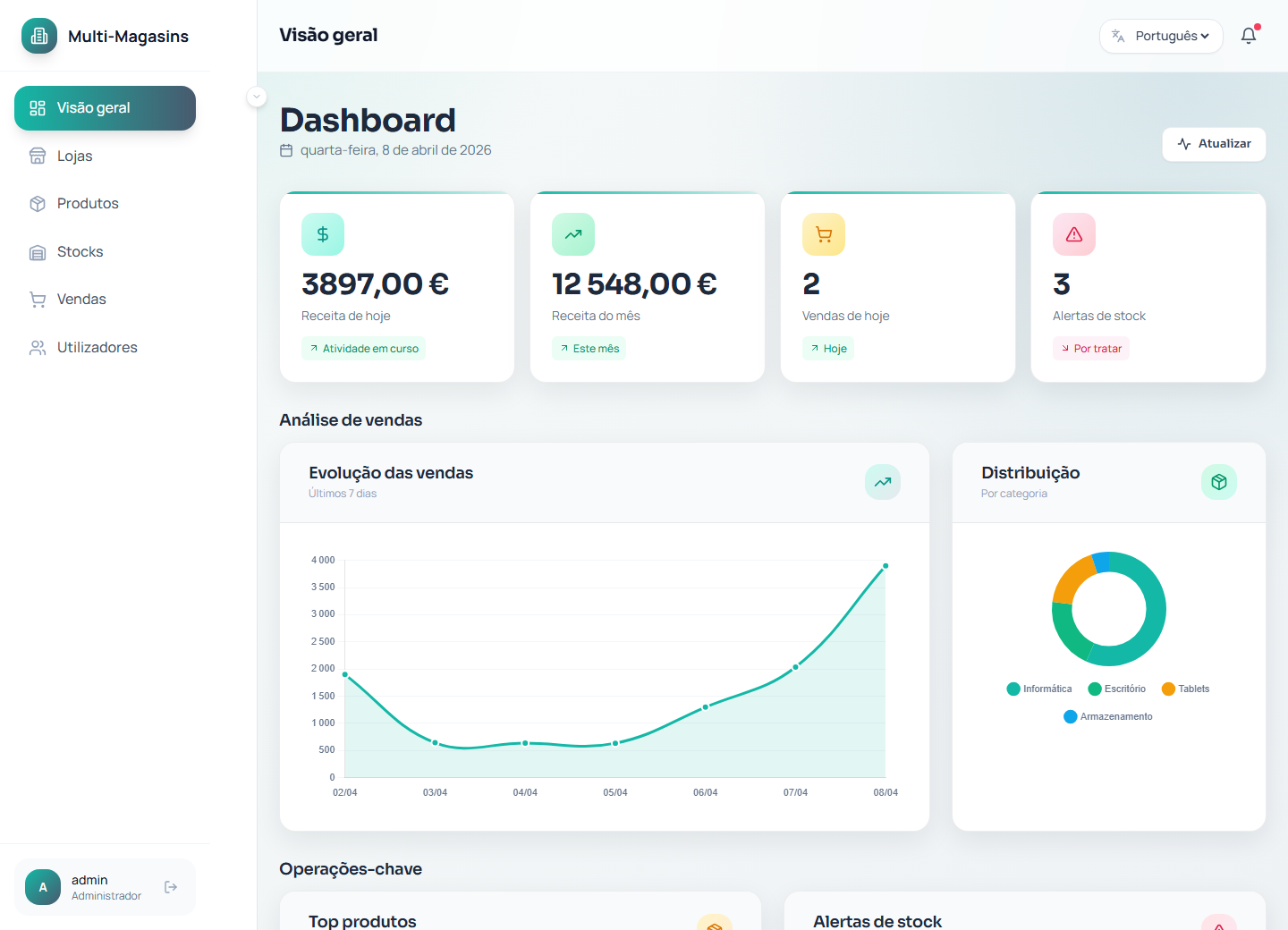Click the Por tratar badge

(x=1091, y=348)
